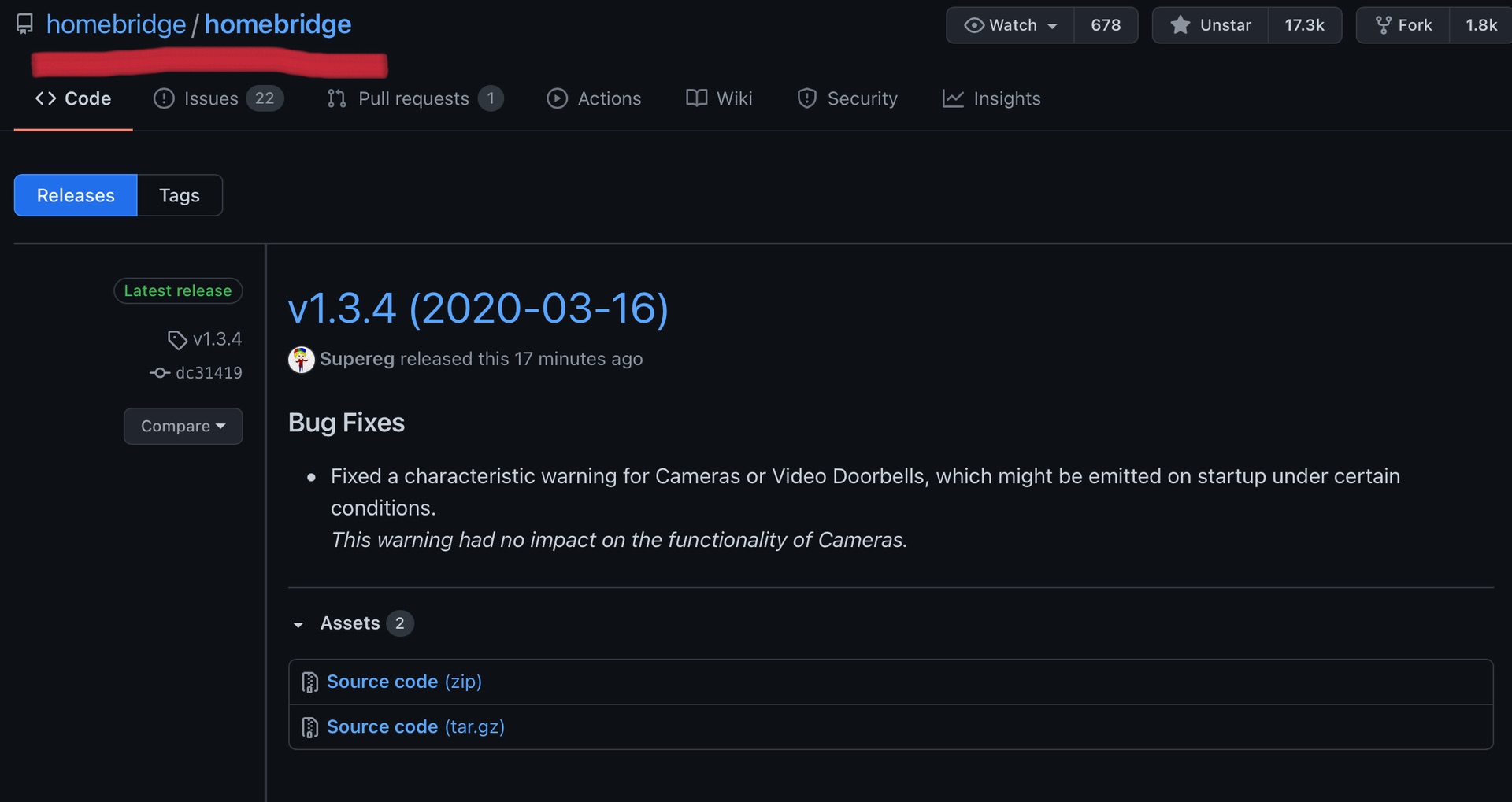The width and height of the screenshot is (1512, 802).
Task: Open the Compare dropdown
Action: (x=183, y=426)
